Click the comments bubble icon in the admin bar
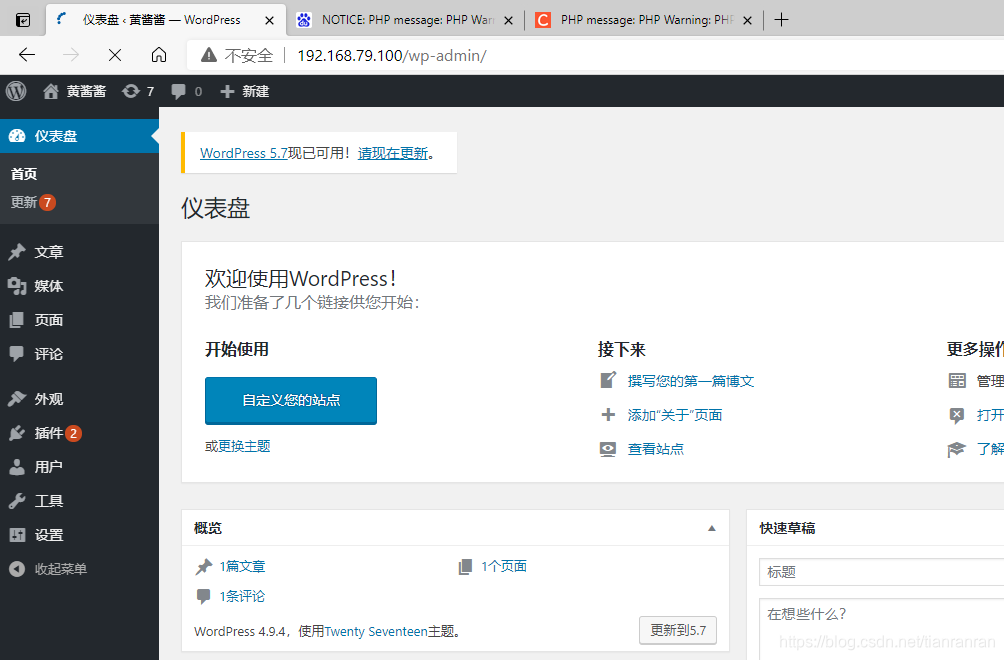1004x660 pixels. pyautogui.click(x=178, y=91)
